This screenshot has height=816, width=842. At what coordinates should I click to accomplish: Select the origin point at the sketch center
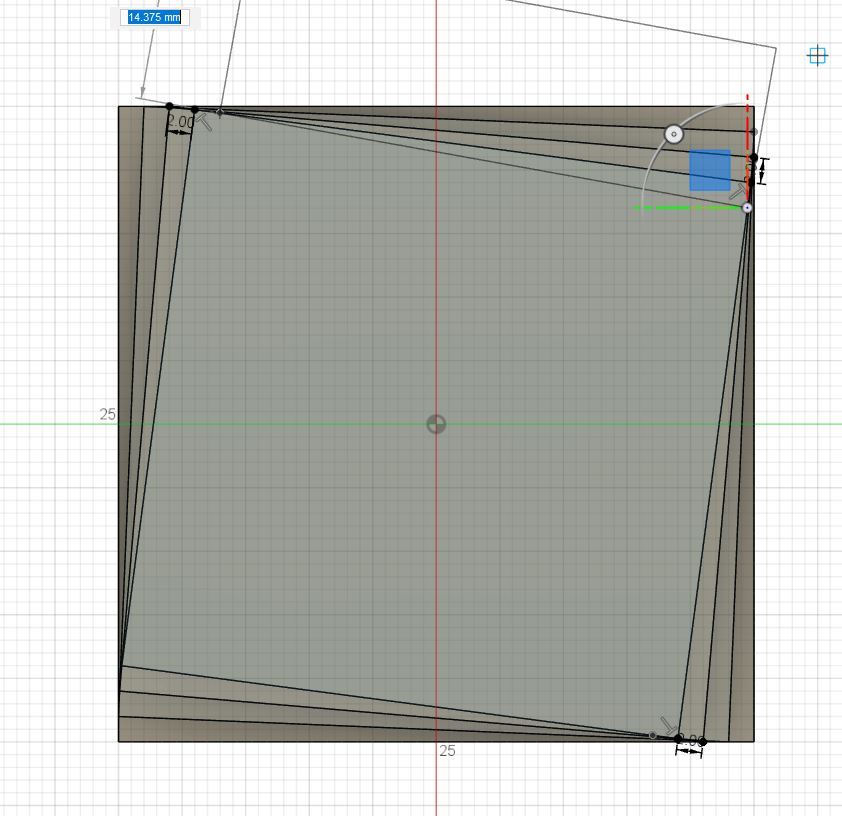coord(435,424)
